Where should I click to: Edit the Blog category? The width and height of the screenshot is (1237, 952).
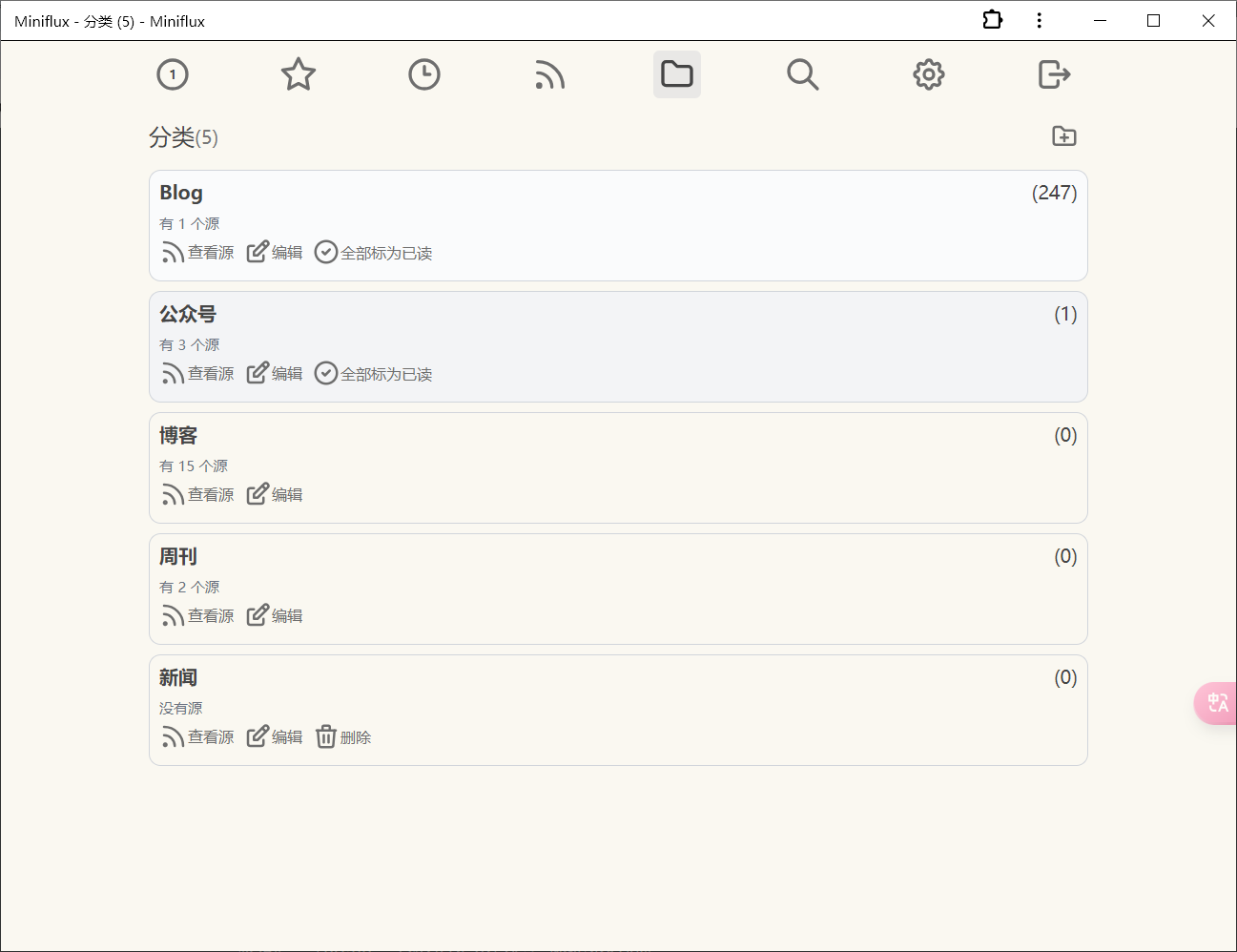coord(275,252)
